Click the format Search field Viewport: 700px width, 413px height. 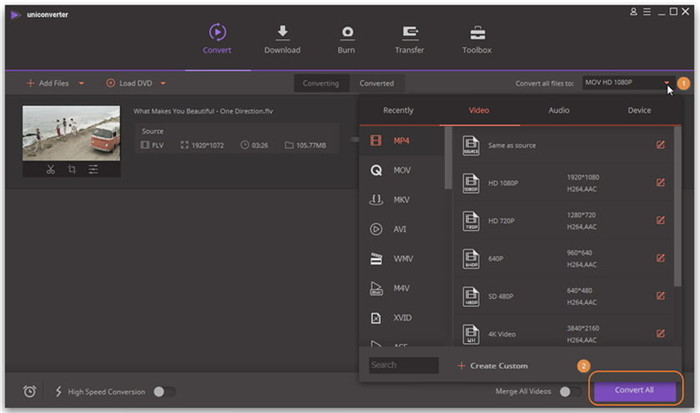pos(403,365)
